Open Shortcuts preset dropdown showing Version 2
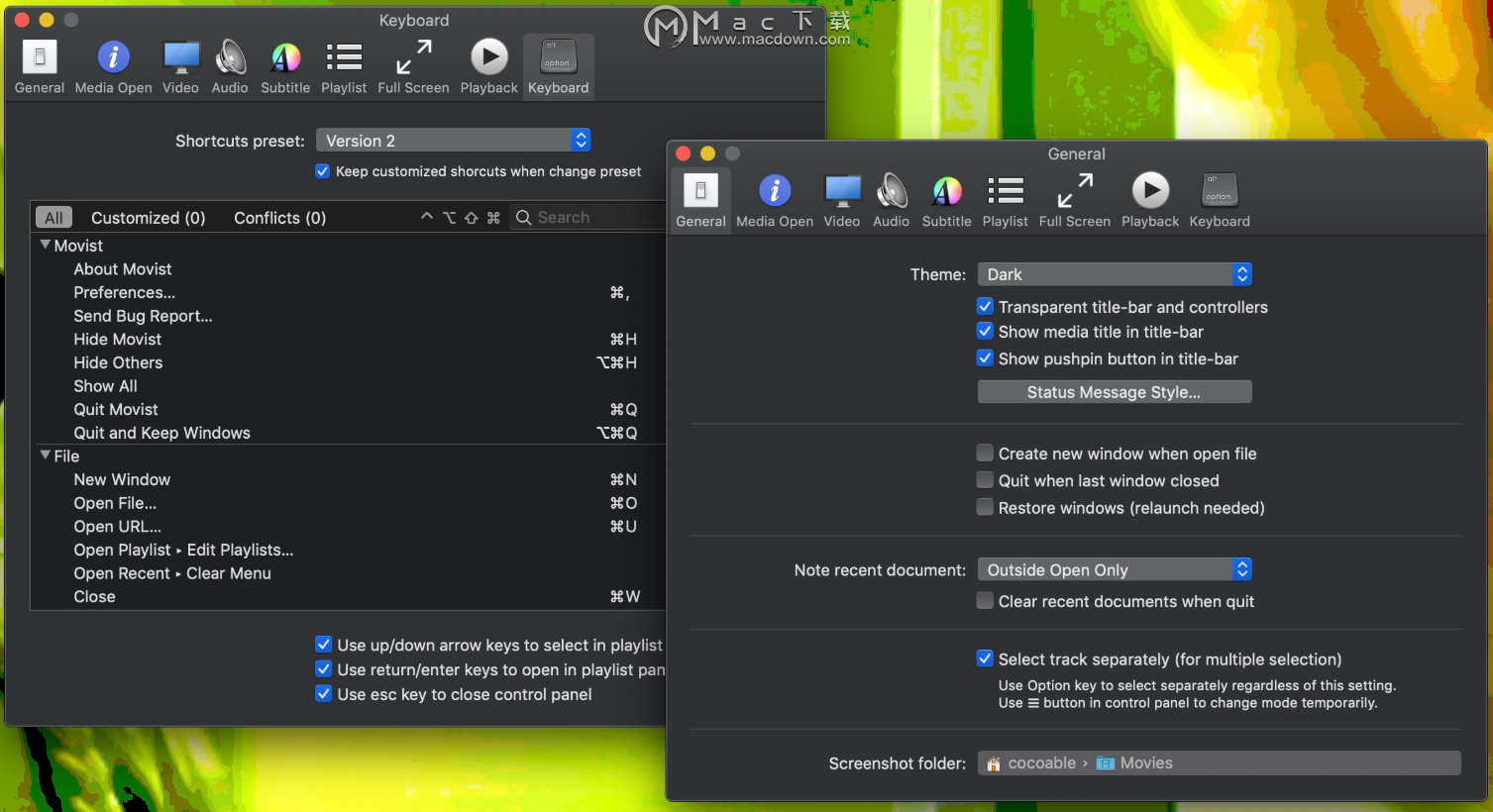1493x812 pixels. pyautogui.click(x=454, y=141)
